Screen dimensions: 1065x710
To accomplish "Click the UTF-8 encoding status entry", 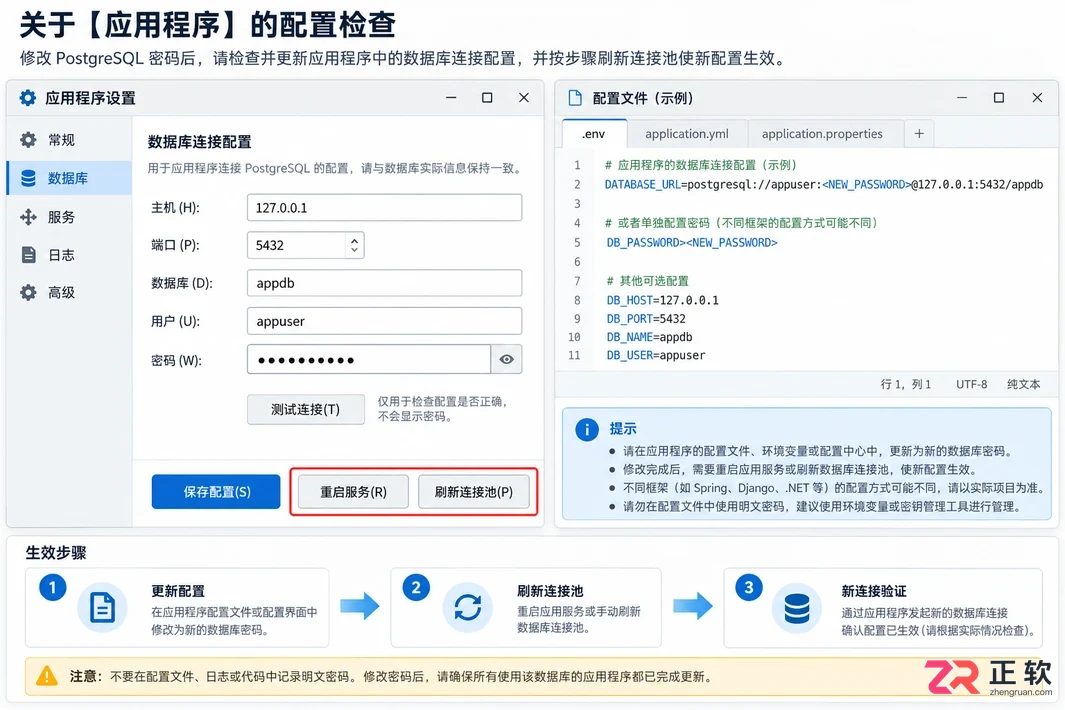I will [x=971, y=385].
